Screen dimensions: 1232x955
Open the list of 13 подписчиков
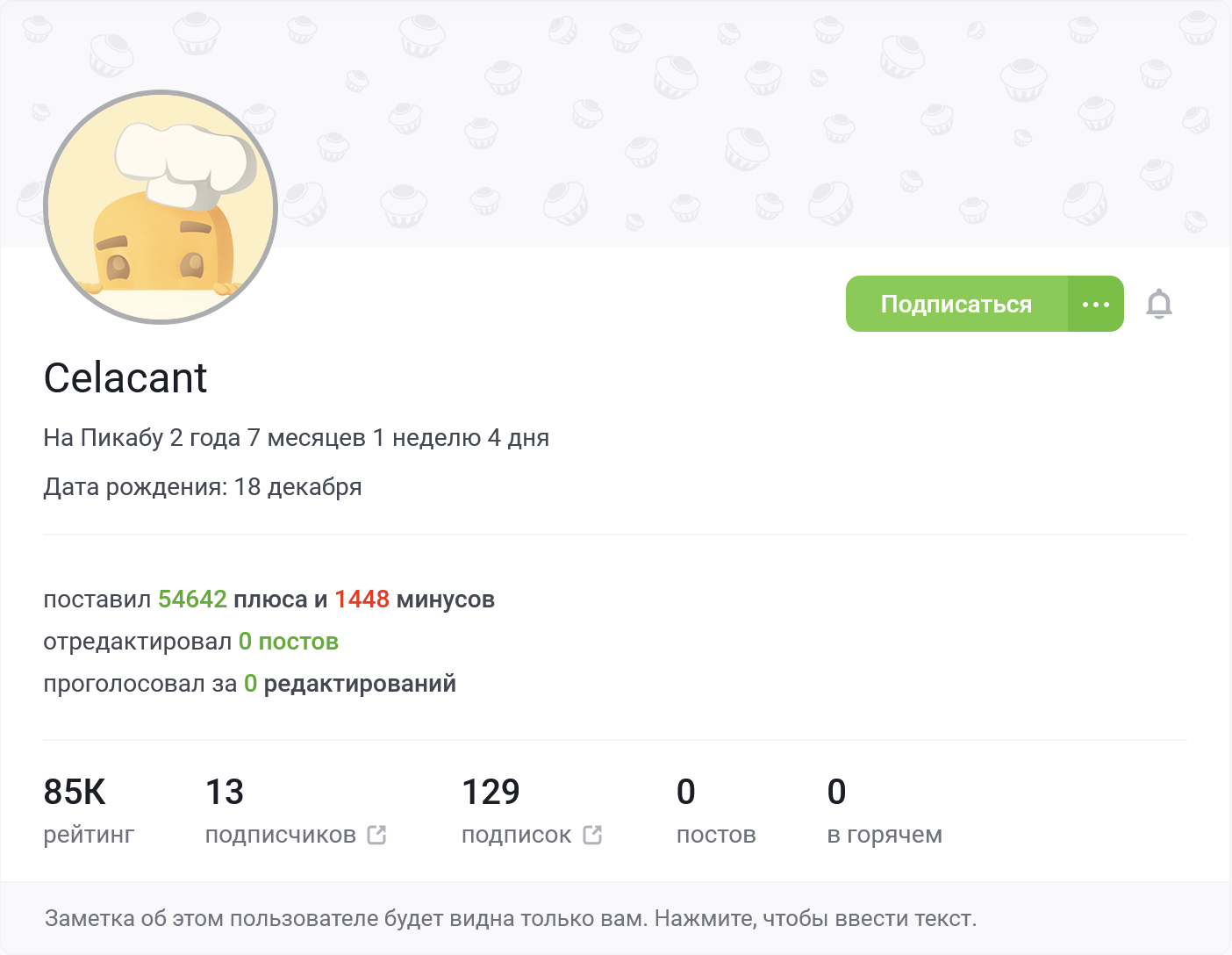[x=280, y=834]
